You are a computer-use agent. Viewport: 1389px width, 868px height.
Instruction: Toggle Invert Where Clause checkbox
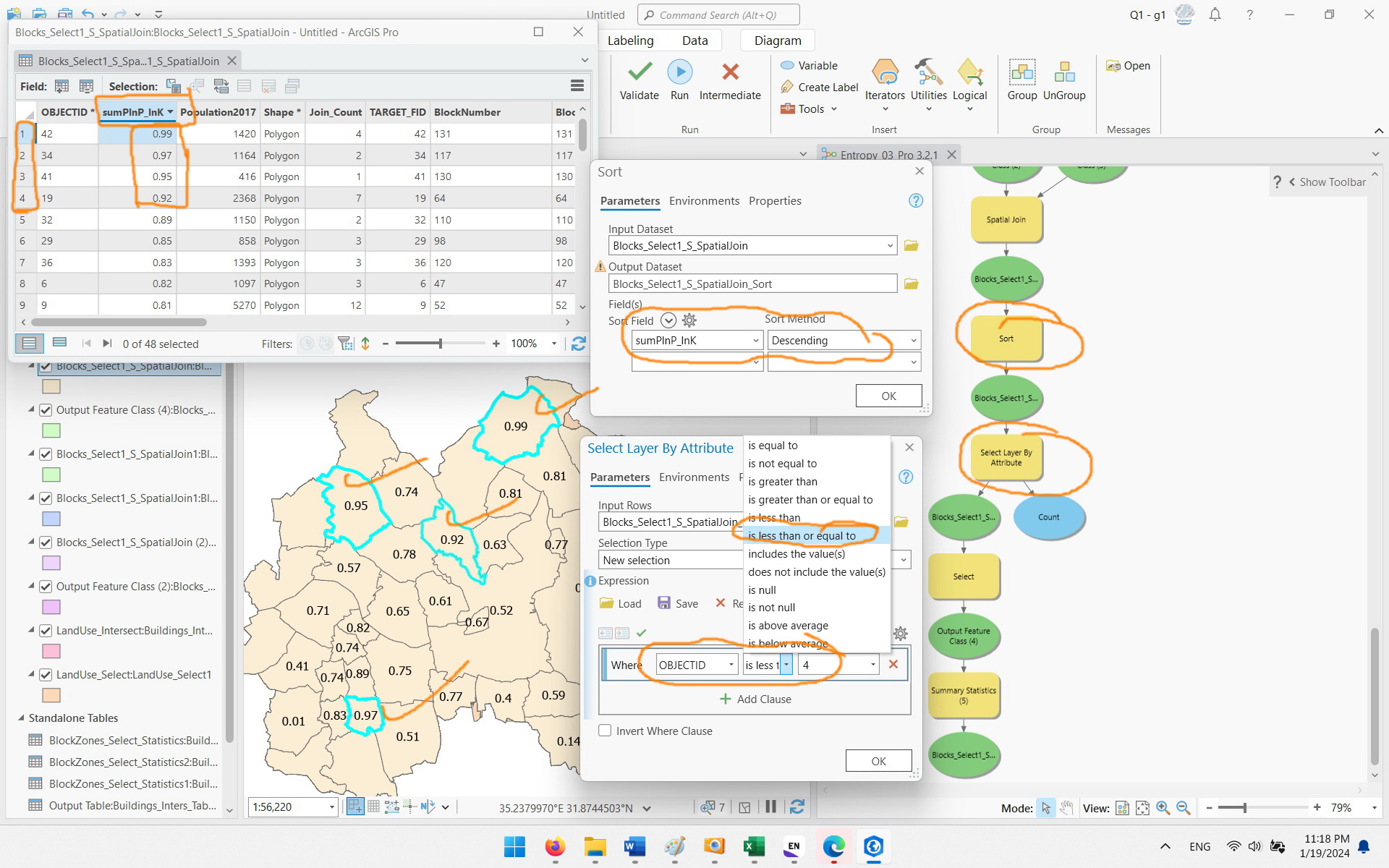[x=605, y=731]
